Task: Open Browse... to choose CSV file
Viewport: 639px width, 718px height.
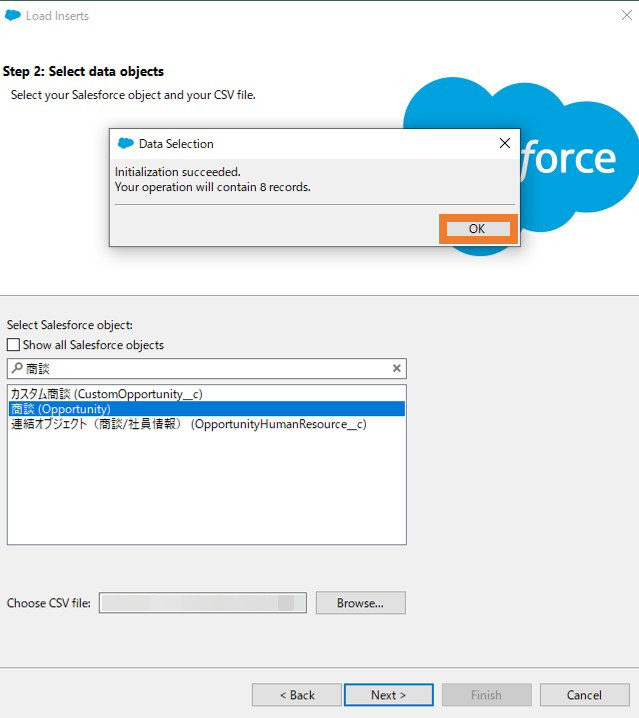Action: tap(360, 603)
